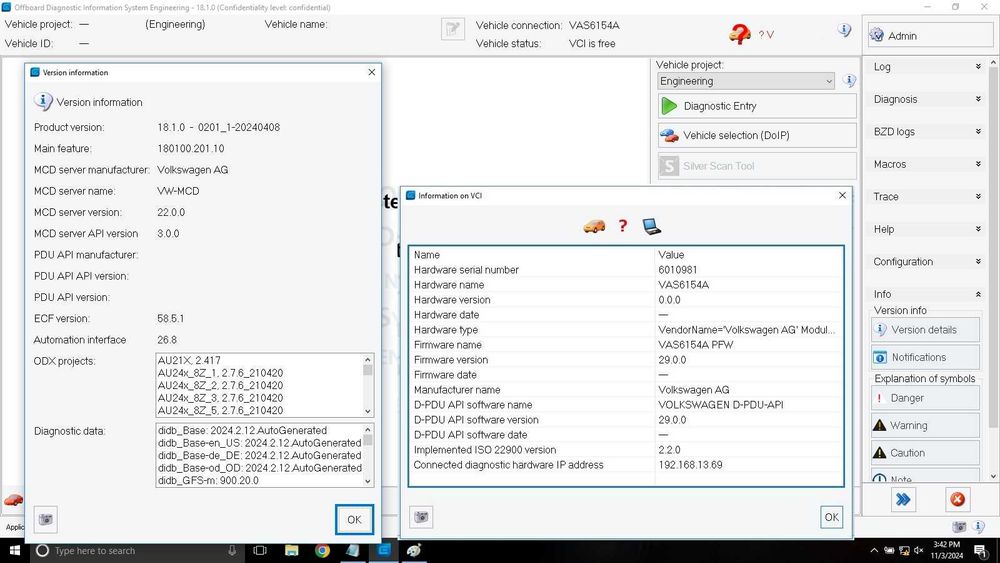The width and height of the screenshot is (1000, 563).
Task: Open the Admin user panel
Action: pyautogui.click(x=930, y=36)
